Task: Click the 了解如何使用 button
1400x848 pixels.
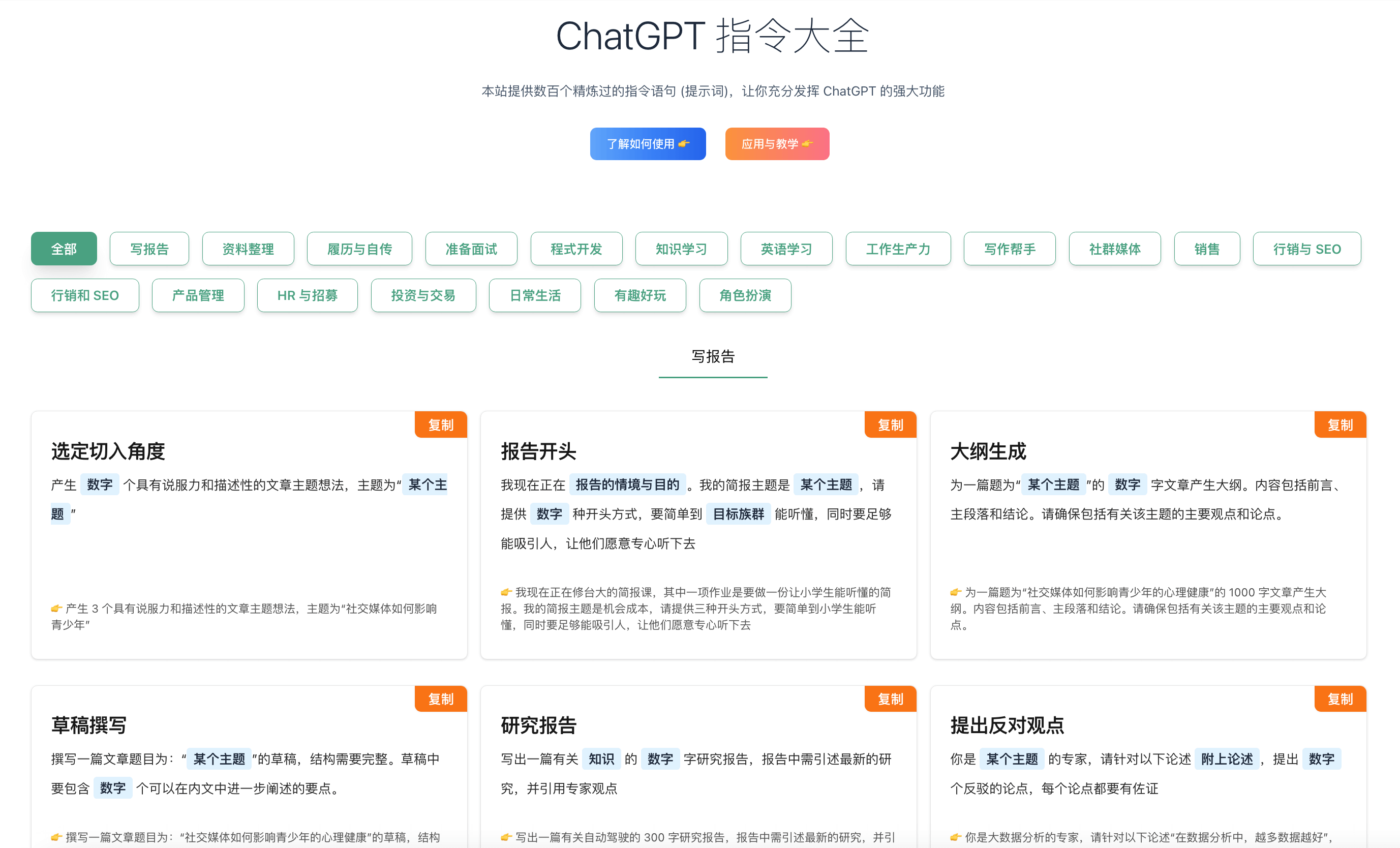Action: click(x=648, y=144)
